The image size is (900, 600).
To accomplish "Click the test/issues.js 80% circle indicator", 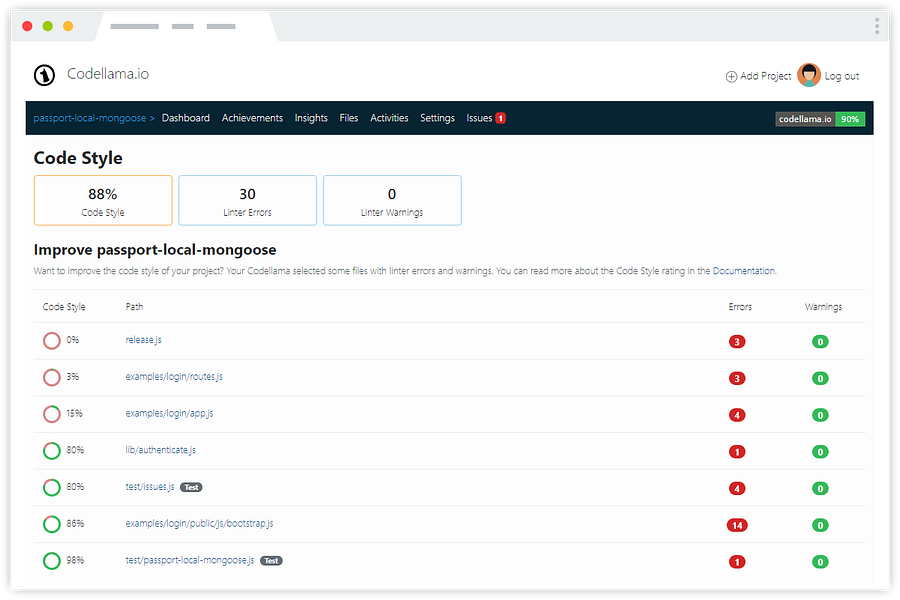I will pos(52,487).
